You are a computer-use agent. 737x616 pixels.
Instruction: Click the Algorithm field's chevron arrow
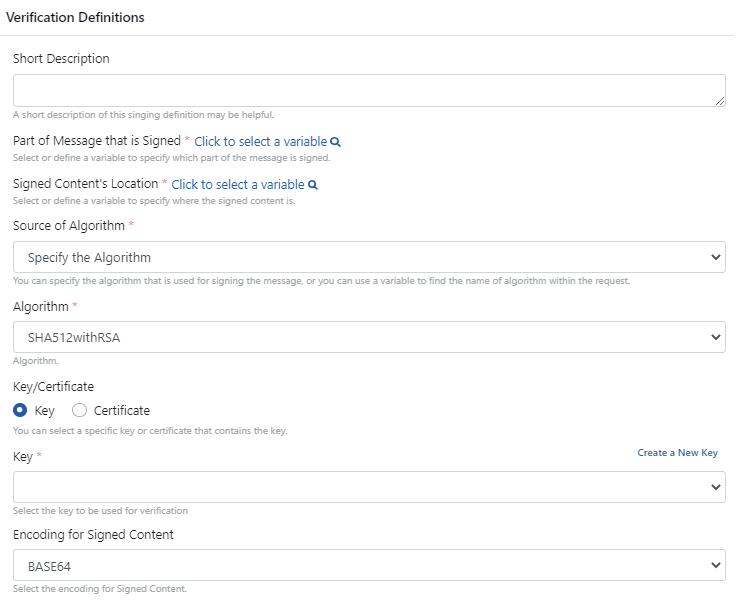point(715,337)
